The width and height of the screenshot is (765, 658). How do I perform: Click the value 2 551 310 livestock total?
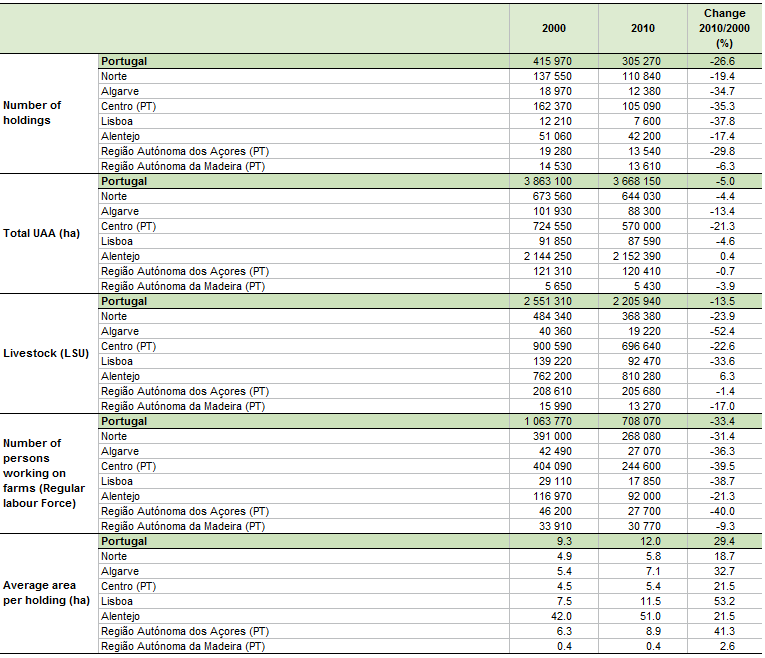coord(548,301)
